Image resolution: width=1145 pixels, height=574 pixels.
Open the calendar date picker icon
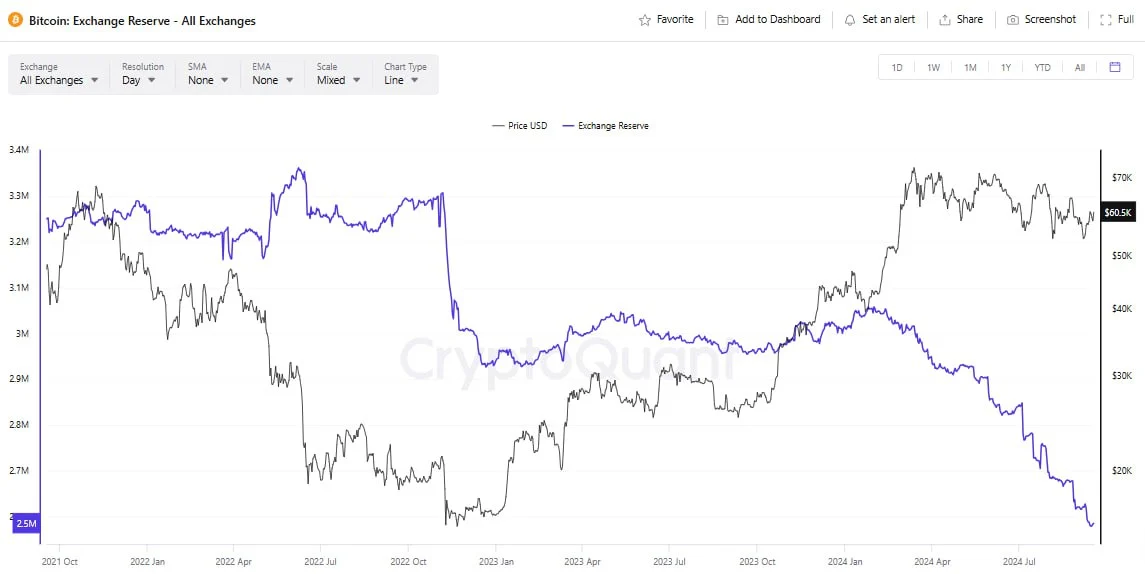tap(1115, 67)
